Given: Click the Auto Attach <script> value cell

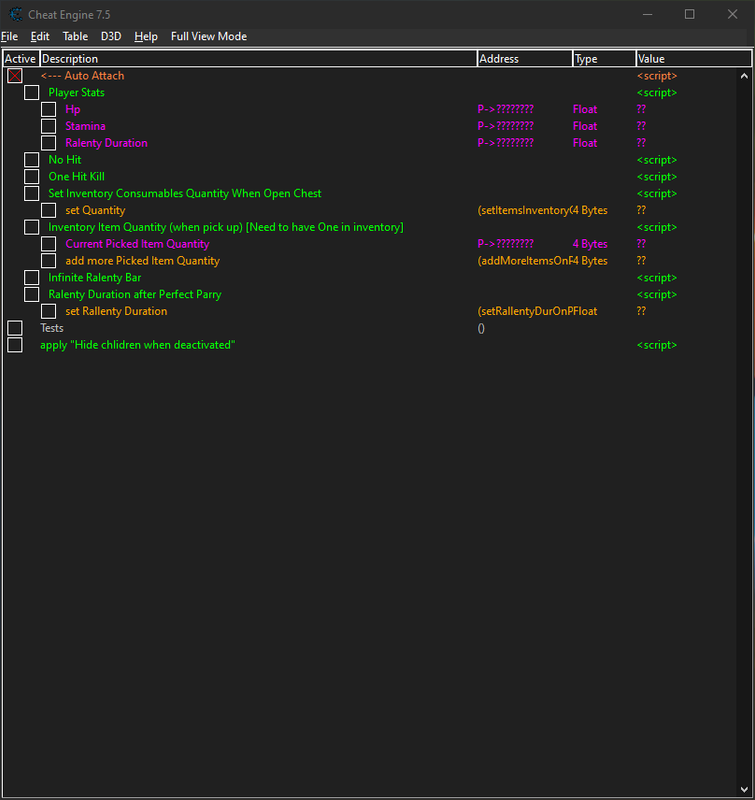Looking at the screenshot, I should tap(657, 76).
